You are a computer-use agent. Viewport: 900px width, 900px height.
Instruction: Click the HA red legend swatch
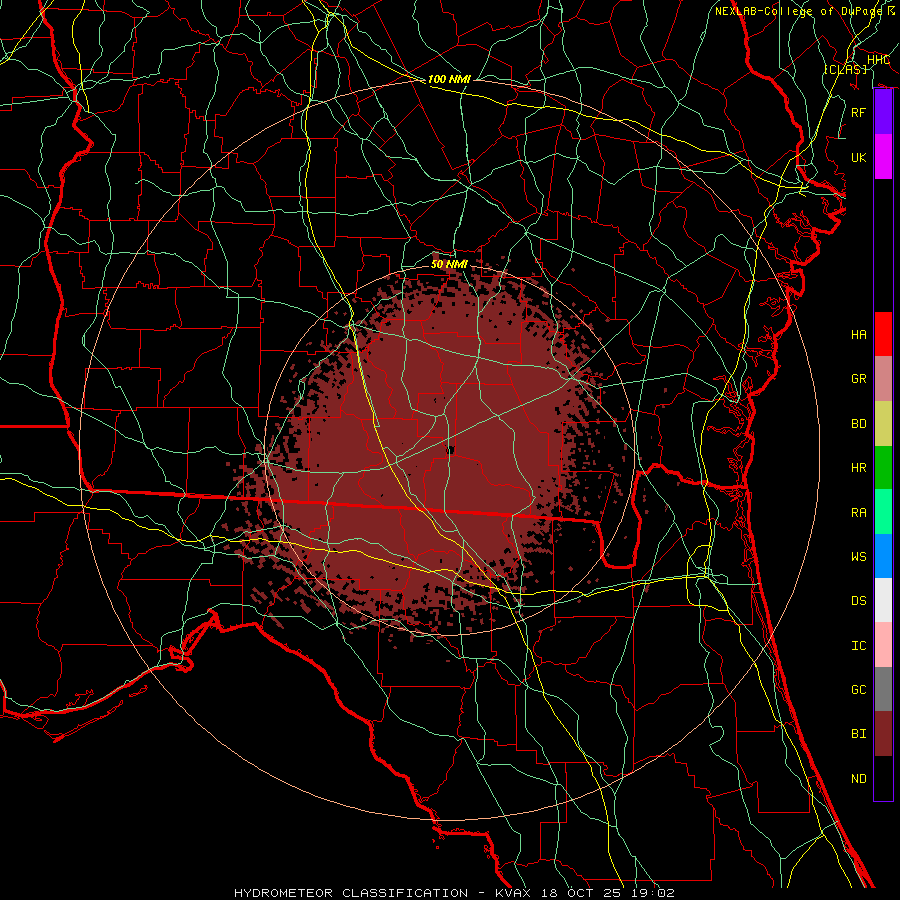[x=883, y=334]
